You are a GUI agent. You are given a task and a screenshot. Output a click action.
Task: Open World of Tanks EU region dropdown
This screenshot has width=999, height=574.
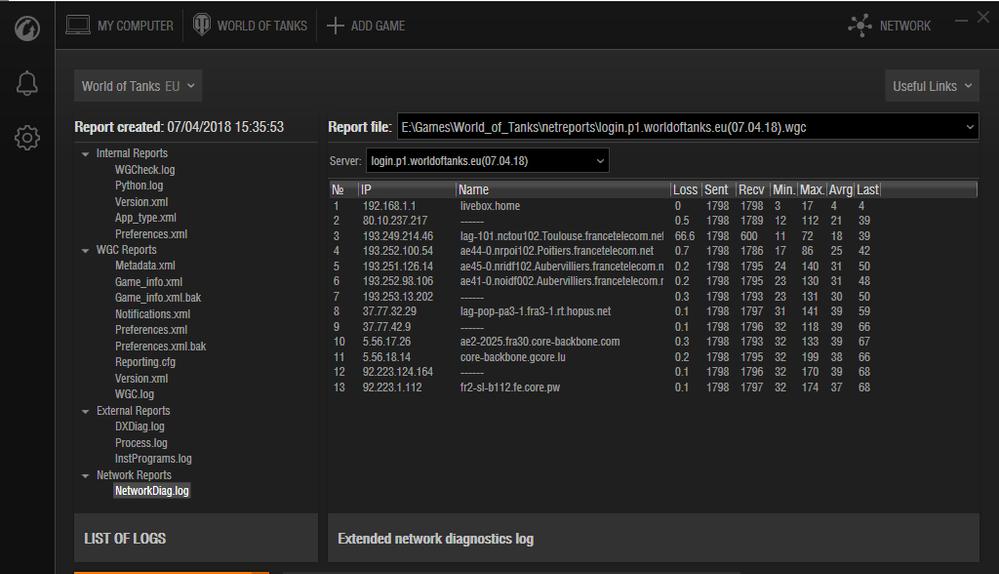tap(138, 86)
